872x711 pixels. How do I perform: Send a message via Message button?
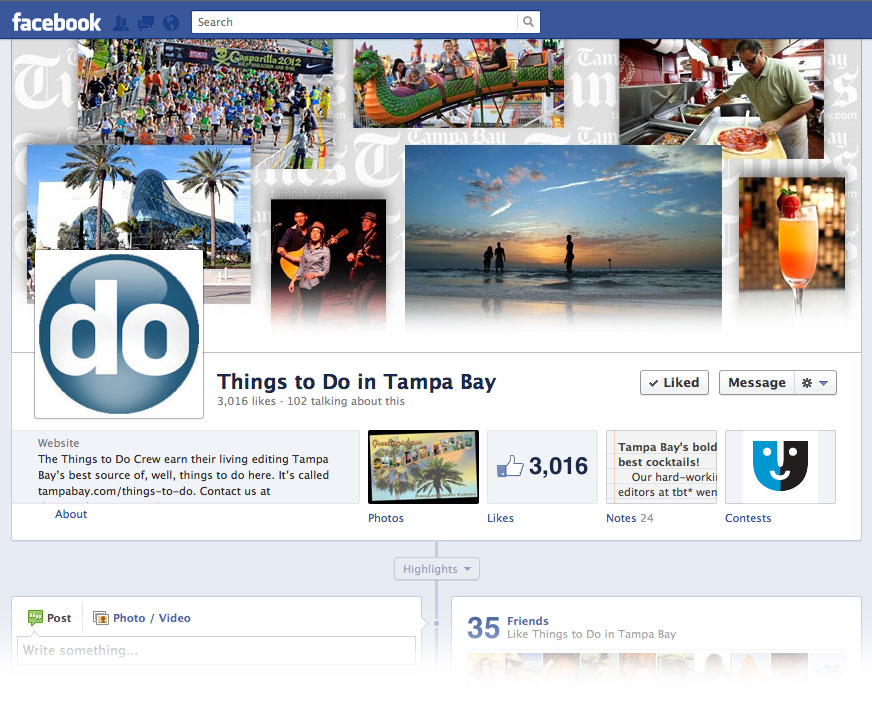756,383
